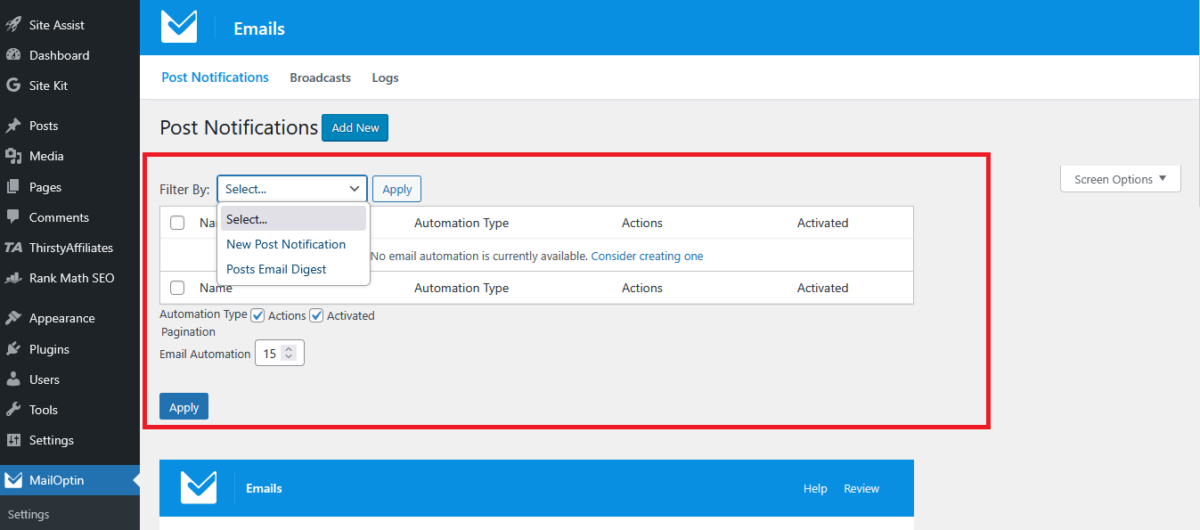Click the Help link in lower banner

click(x=815, y=489)
